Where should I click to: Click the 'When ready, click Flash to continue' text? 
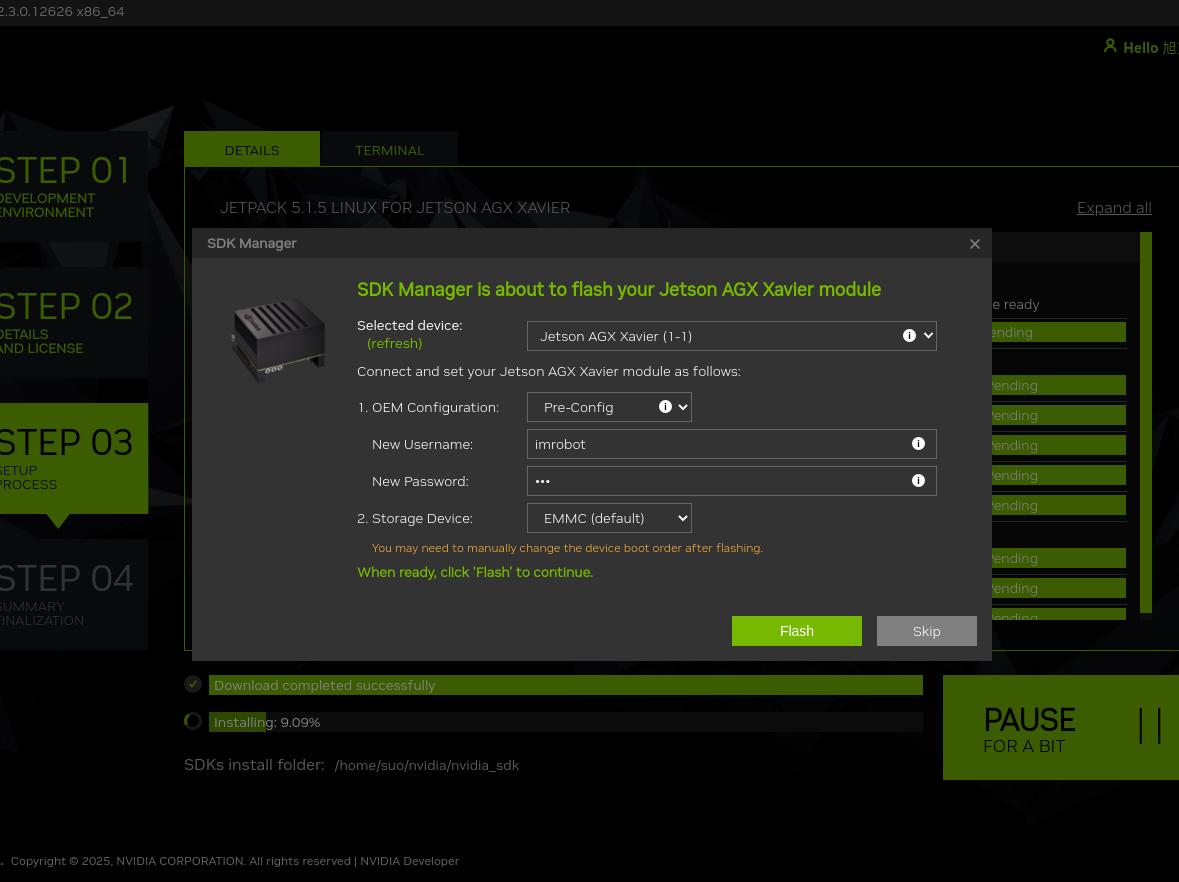[475, 572]
